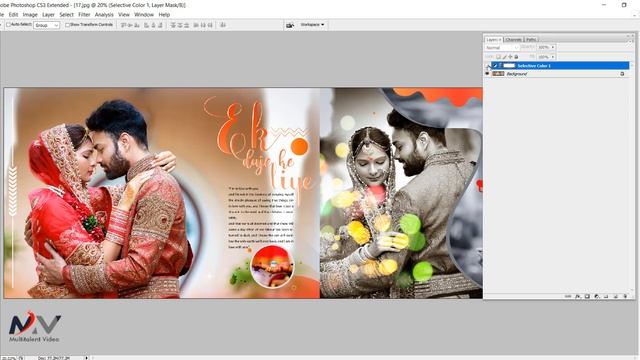Screen dimensions: 640x360
Task: Align vertical centers in the options bar
Action: tap(131, 25)
